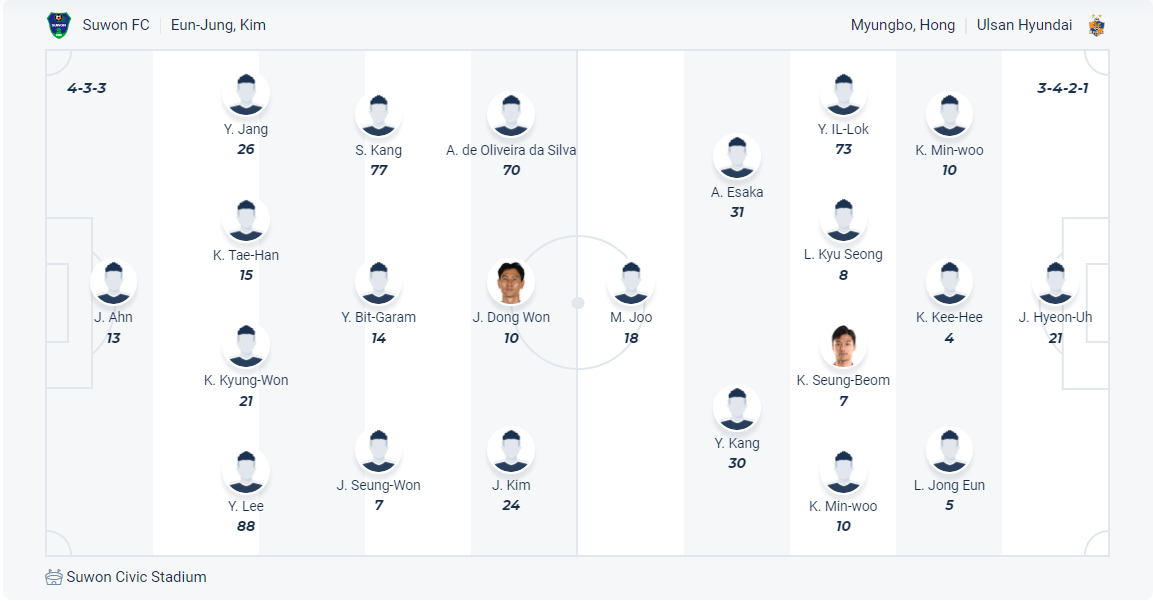Select goalkeeper J. Hyeon-Uh's avatar icon

(1055, 282)
